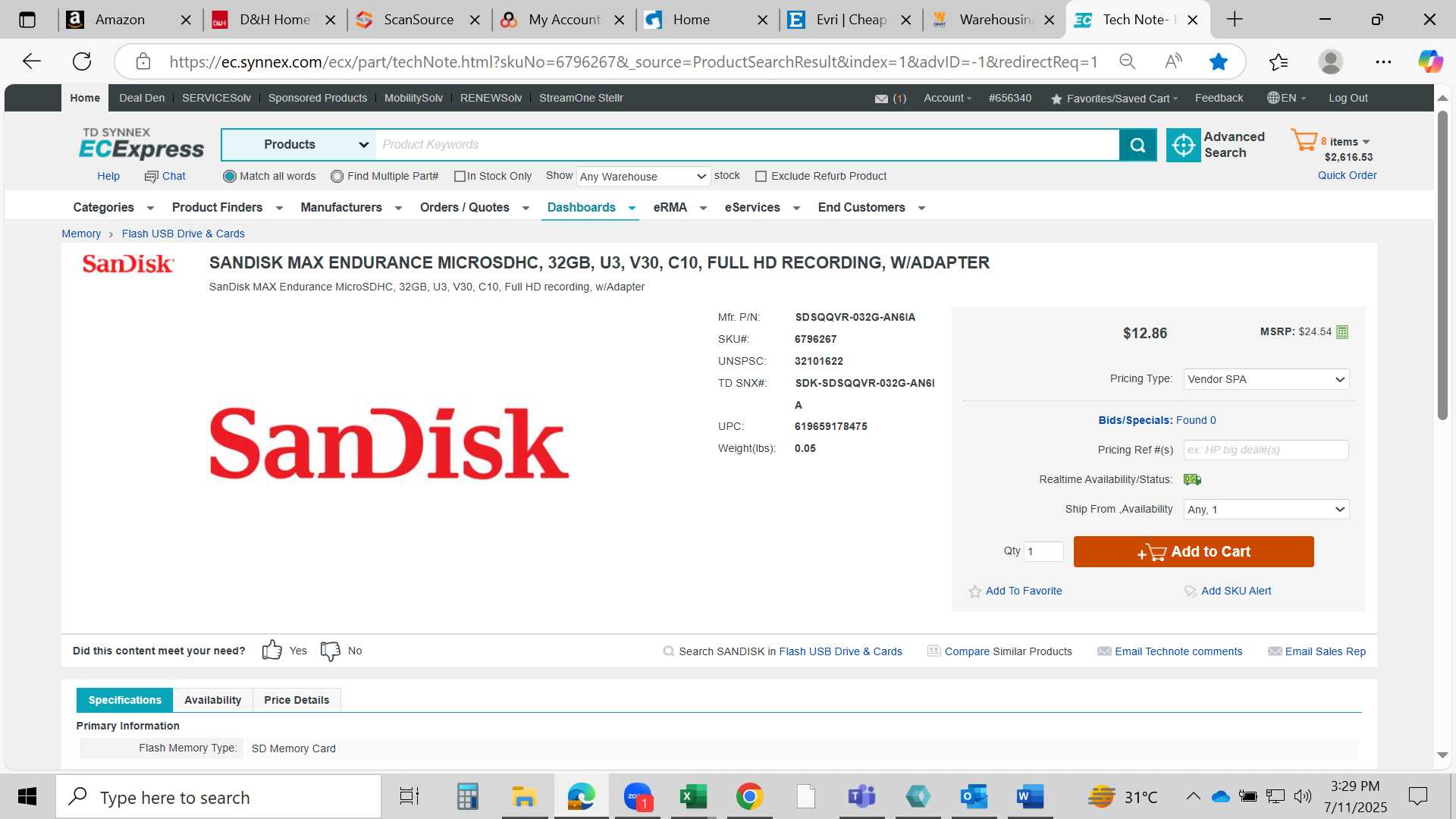Click the search magnifier button
The image size is (1456, 819).
pos(1137,145)
